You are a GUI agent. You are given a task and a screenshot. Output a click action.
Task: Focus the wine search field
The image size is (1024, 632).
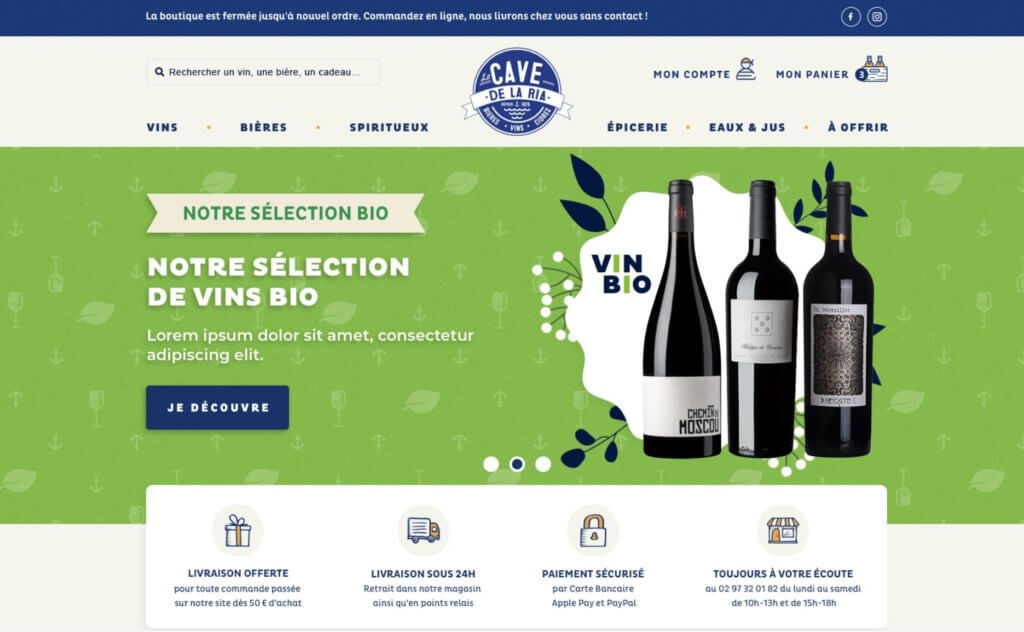click(263, 72)
